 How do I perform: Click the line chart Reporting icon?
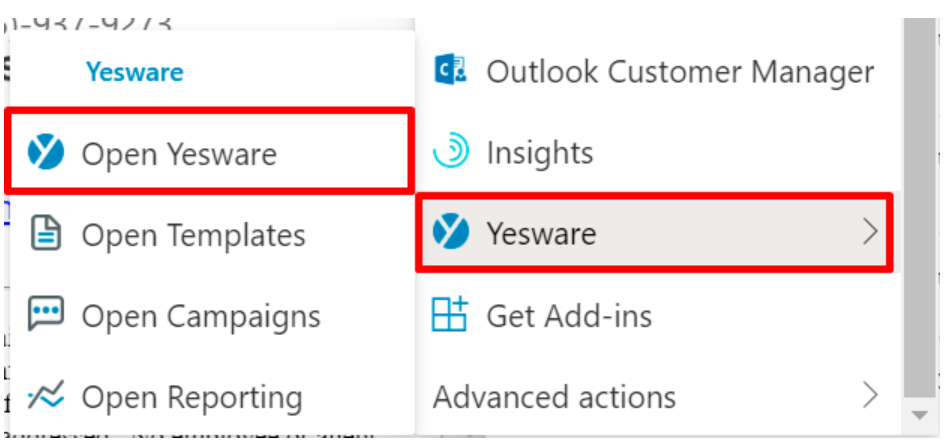coord(46,396)
